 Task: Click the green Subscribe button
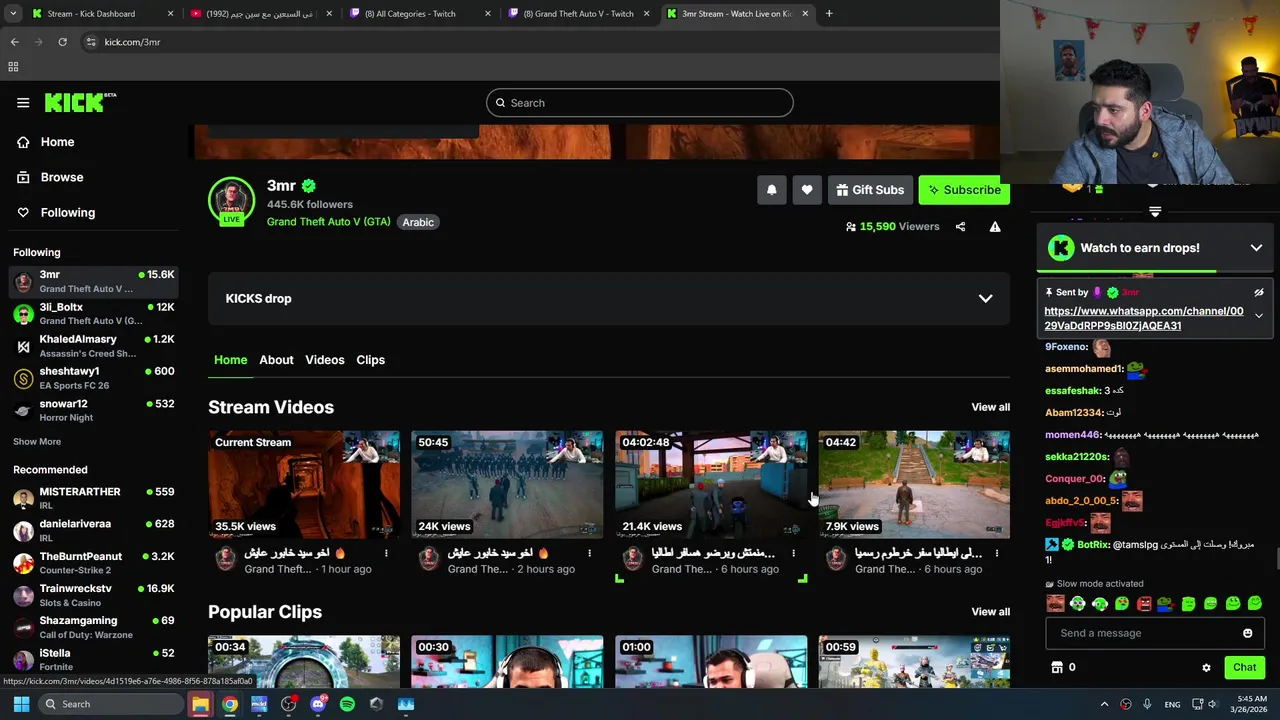point(964,190)
